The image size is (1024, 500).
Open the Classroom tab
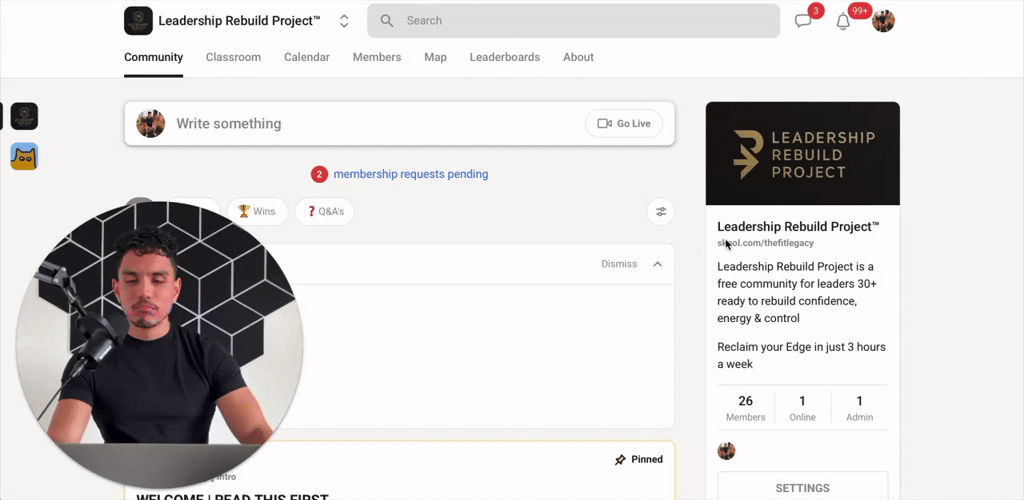233,57
